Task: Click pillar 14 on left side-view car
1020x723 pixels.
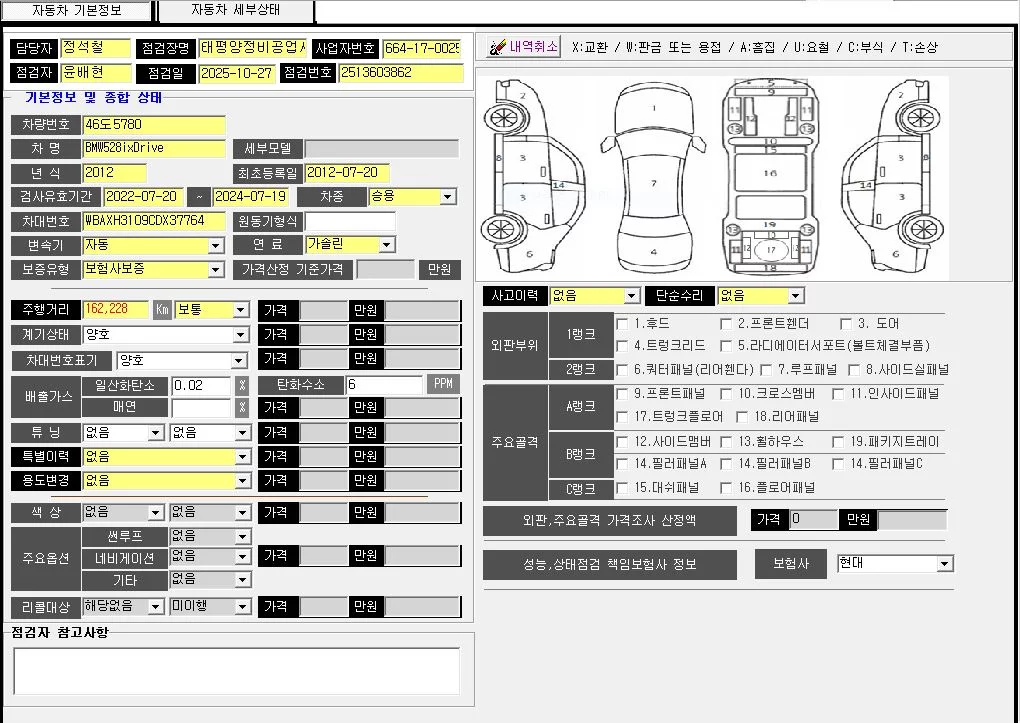Action: click(x=558, y=186)
